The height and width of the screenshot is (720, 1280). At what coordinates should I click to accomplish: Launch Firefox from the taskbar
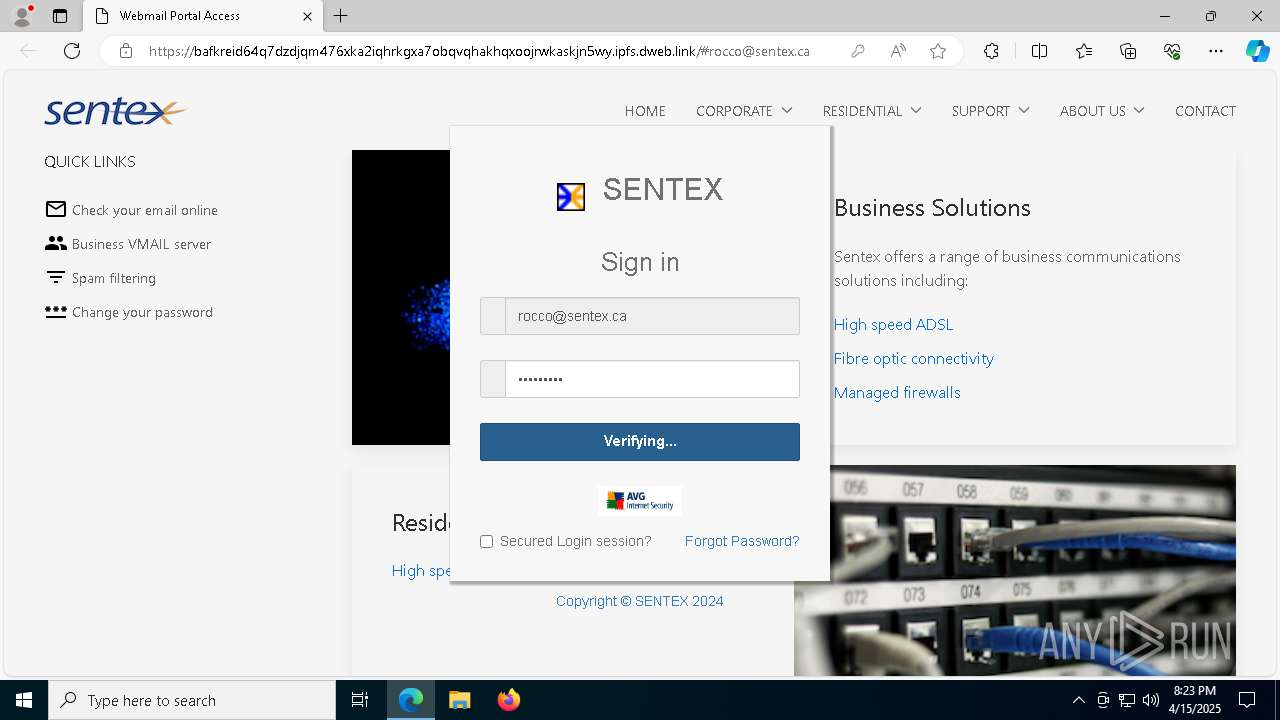click(x=508, y=700)
